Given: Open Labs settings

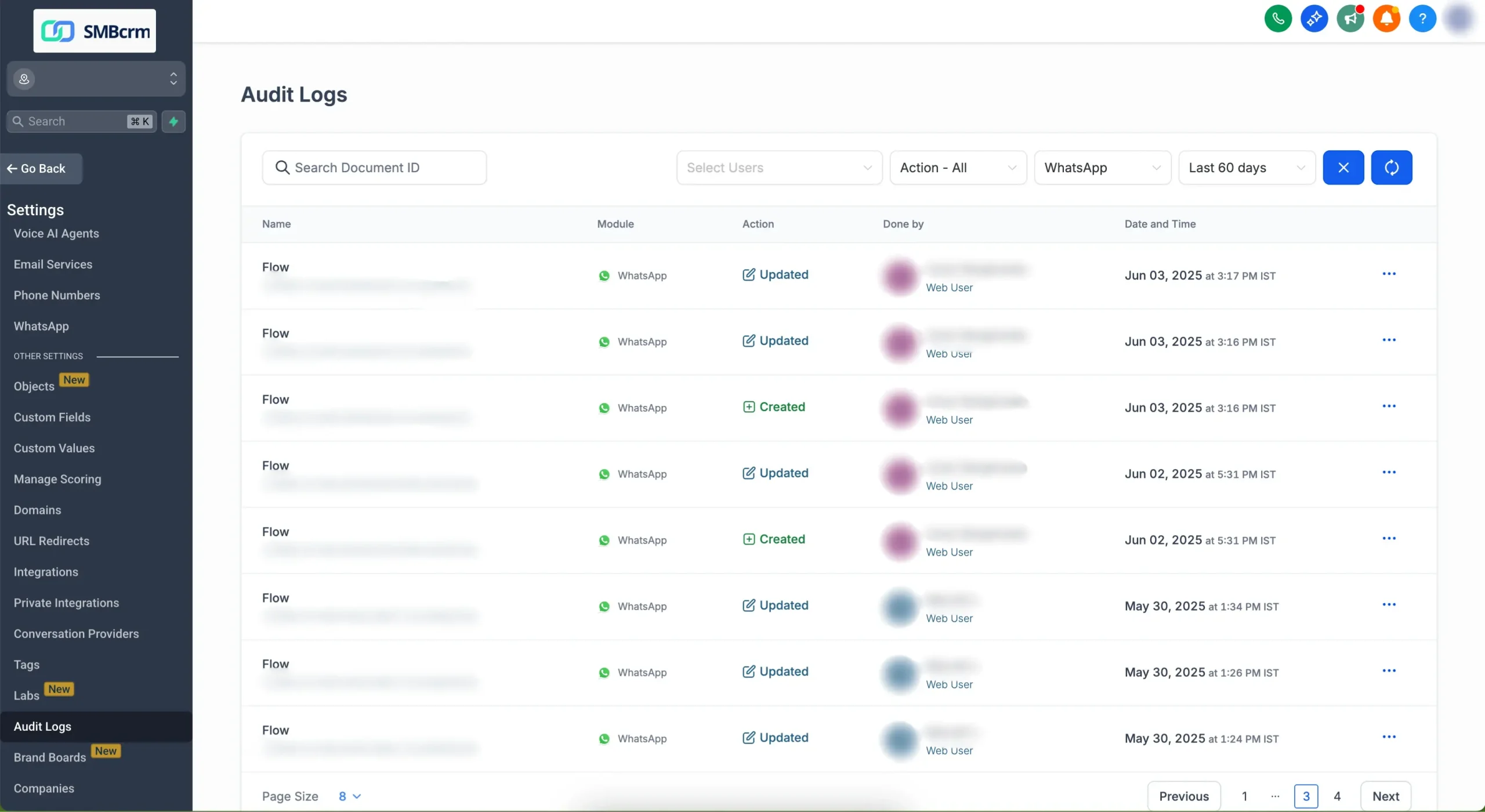Looking at the screenshot, I should [27, 695].
